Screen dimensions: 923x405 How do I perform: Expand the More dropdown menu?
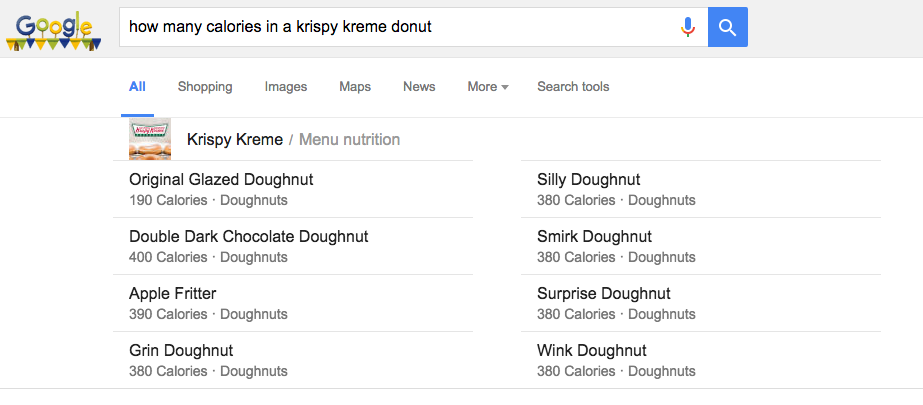point(487,87)
